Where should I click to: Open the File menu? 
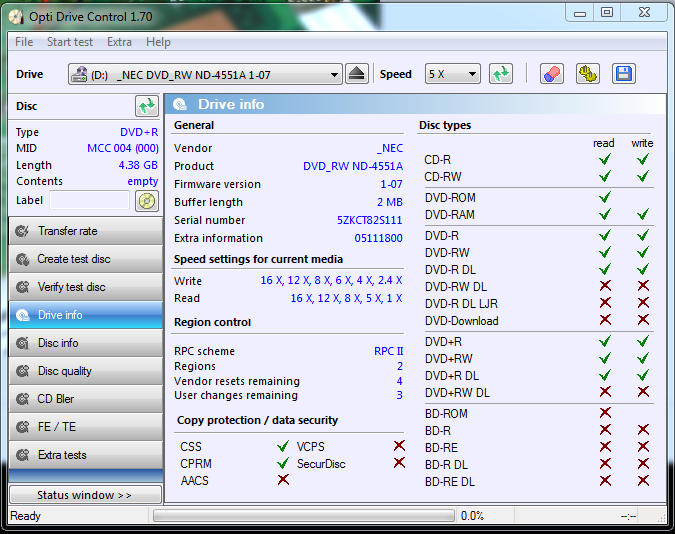pos(24,42)
